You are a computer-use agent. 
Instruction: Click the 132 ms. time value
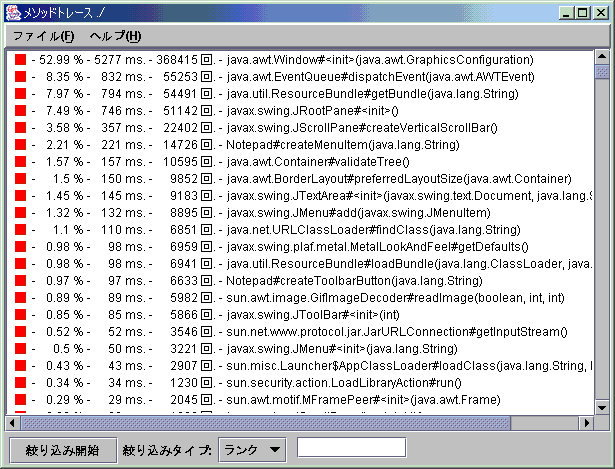click(123, 213)
